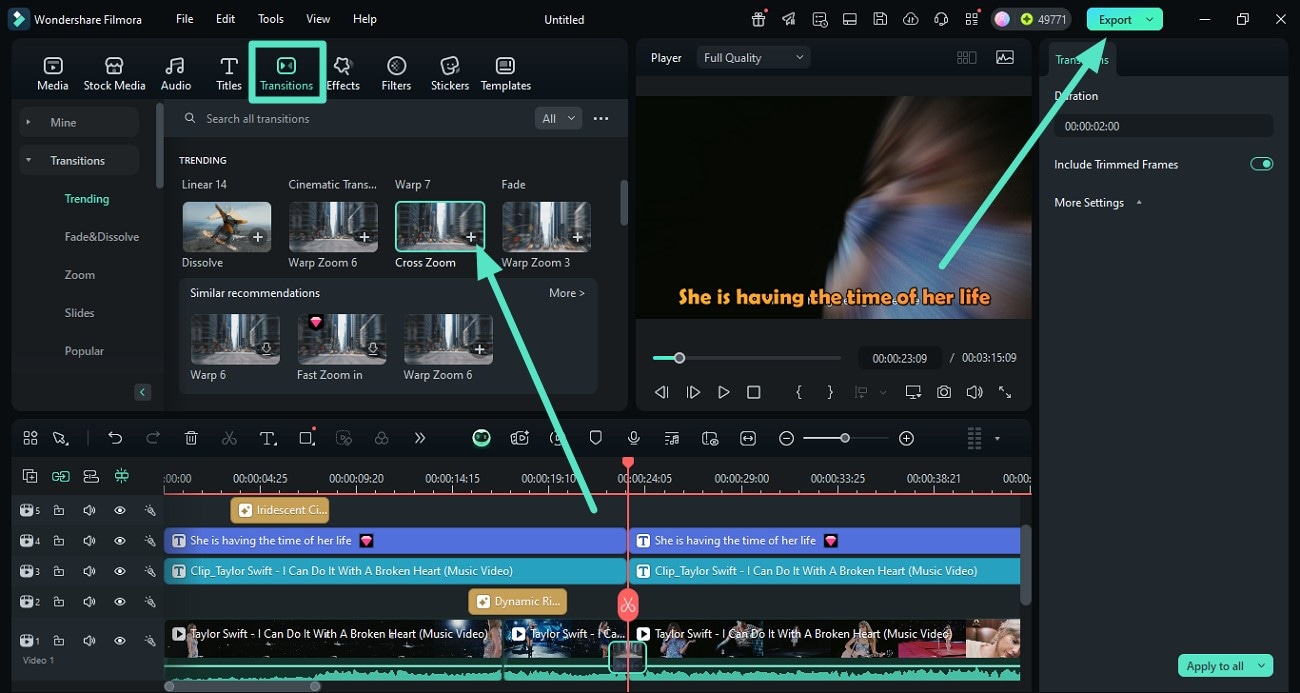The height and width of the screenshot is (693, 1300).
Task: Select the Zoom transitions category
Action: point(80,275)
